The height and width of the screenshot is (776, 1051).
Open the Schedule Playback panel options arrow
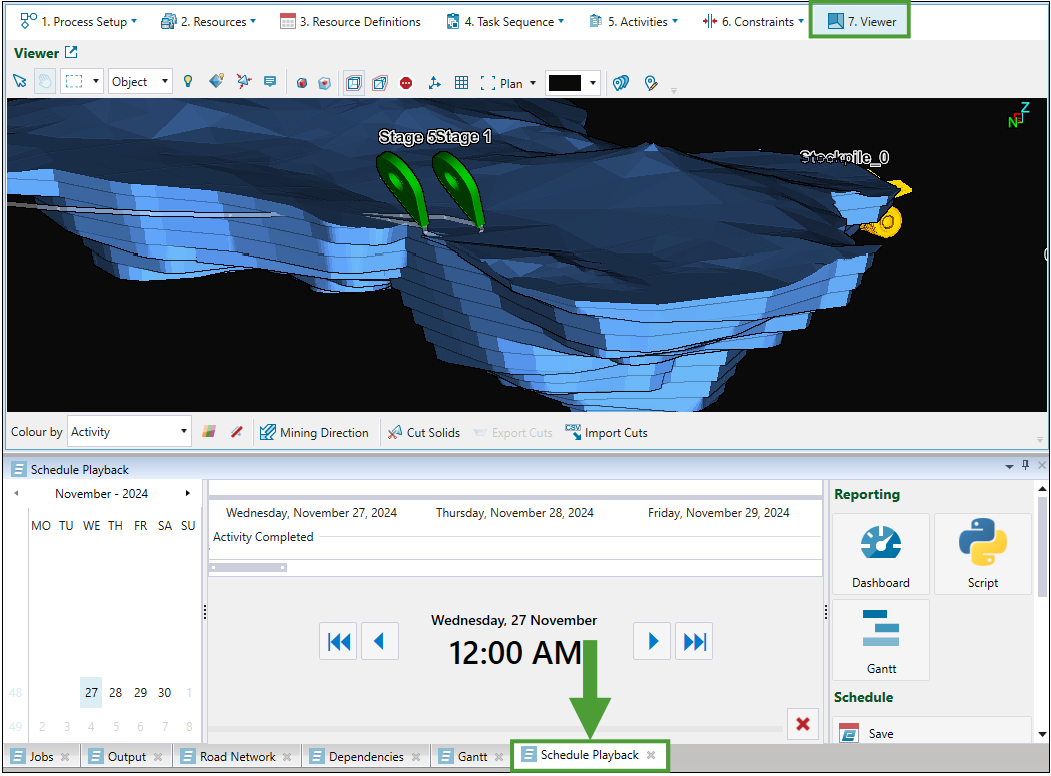tap(1009, 466)
